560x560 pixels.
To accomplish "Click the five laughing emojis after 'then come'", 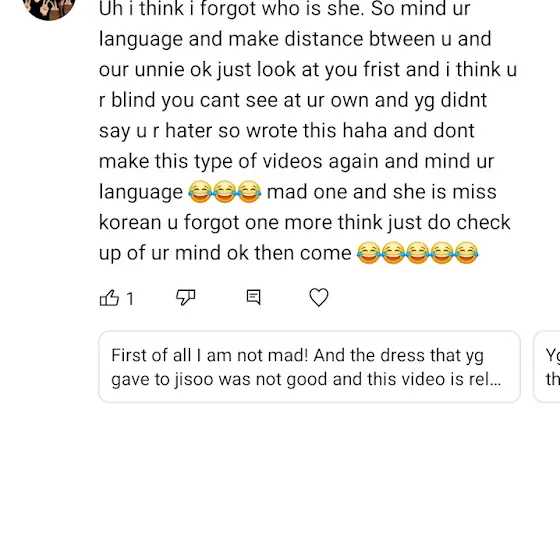I will pyautogui.click(x=418, y=253).
